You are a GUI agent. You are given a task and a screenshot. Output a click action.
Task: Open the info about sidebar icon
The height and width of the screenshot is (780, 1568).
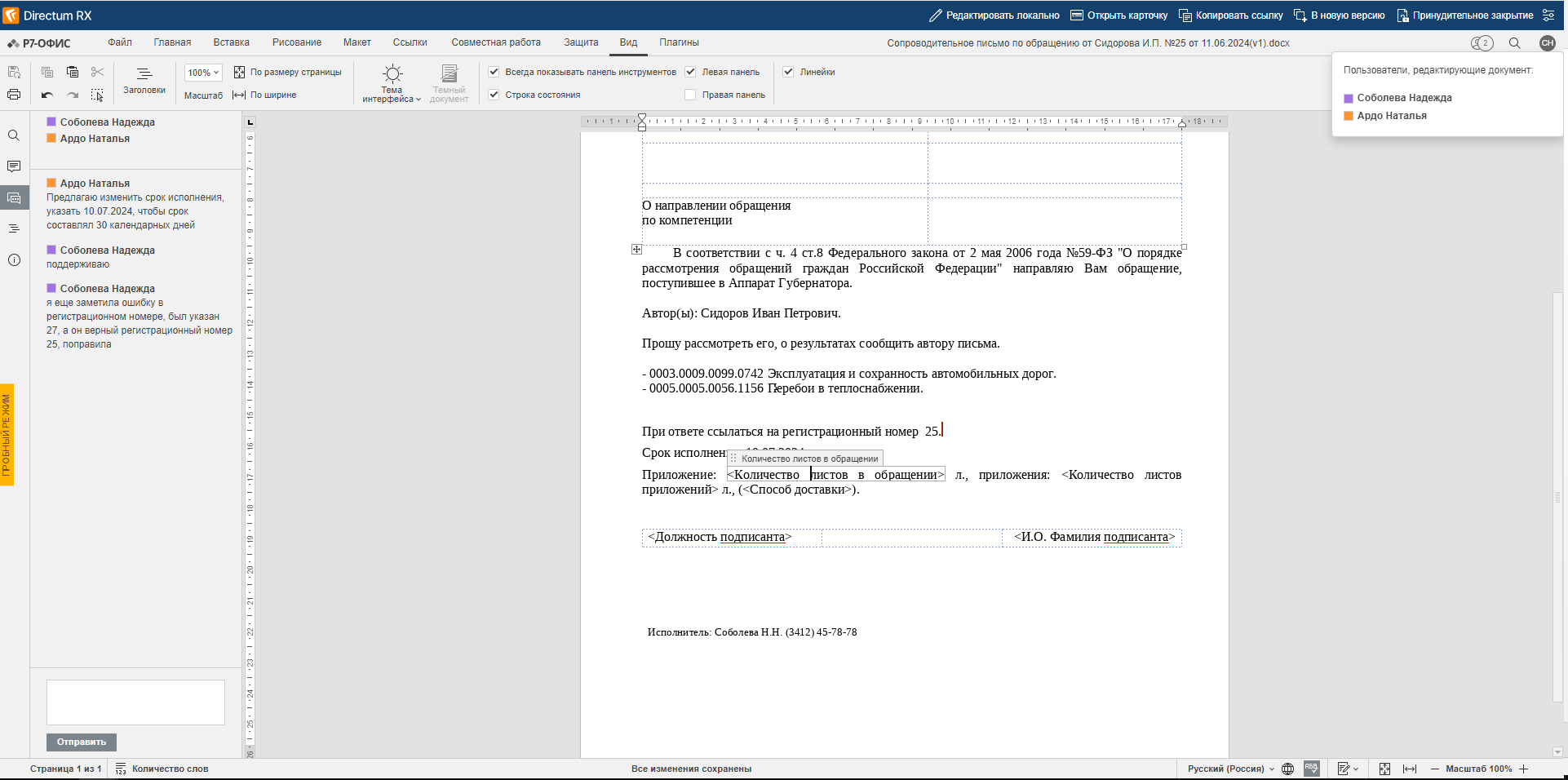click(x=14, y=260)
